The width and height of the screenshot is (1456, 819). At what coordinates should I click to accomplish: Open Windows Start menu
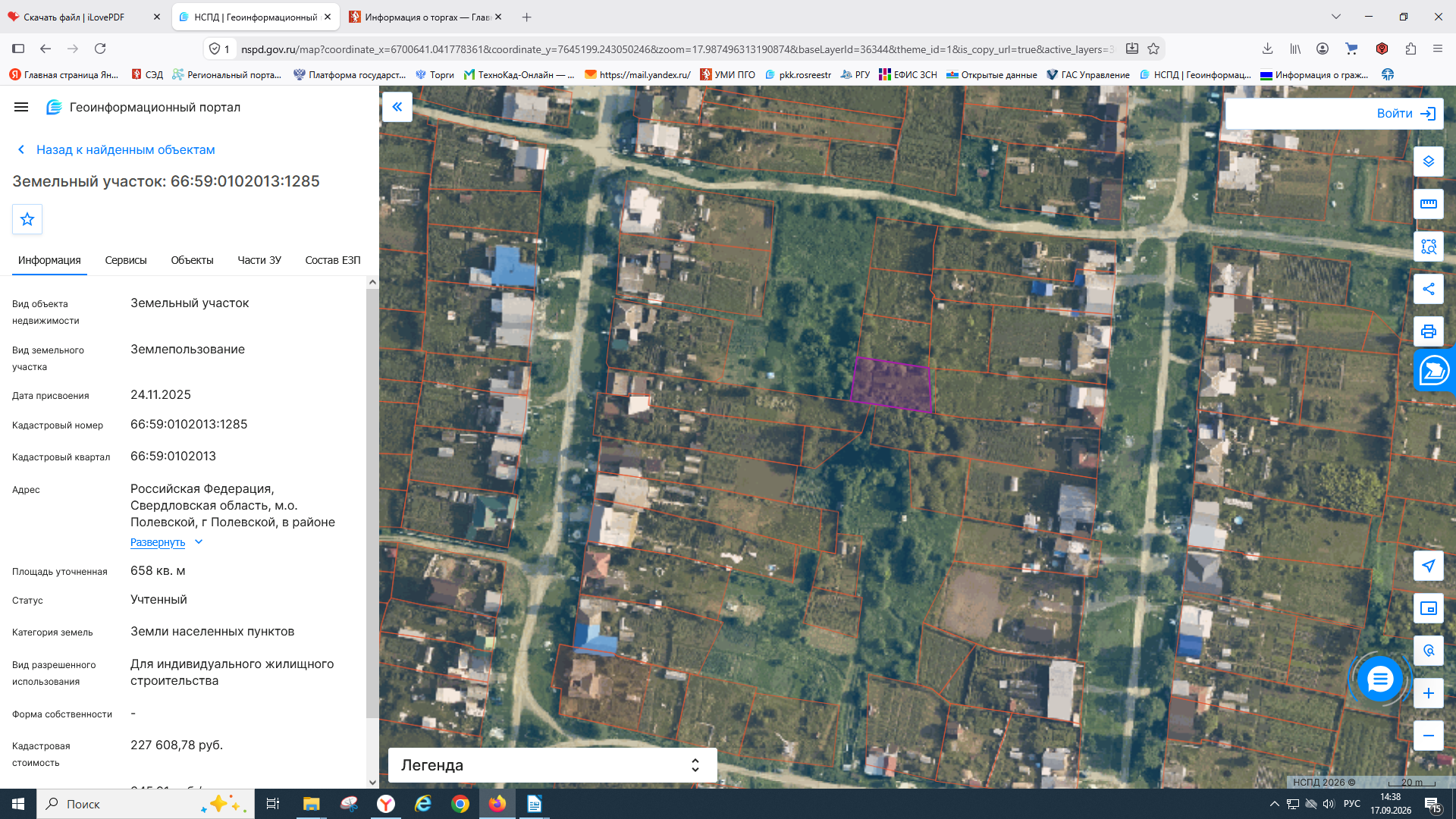18,804
